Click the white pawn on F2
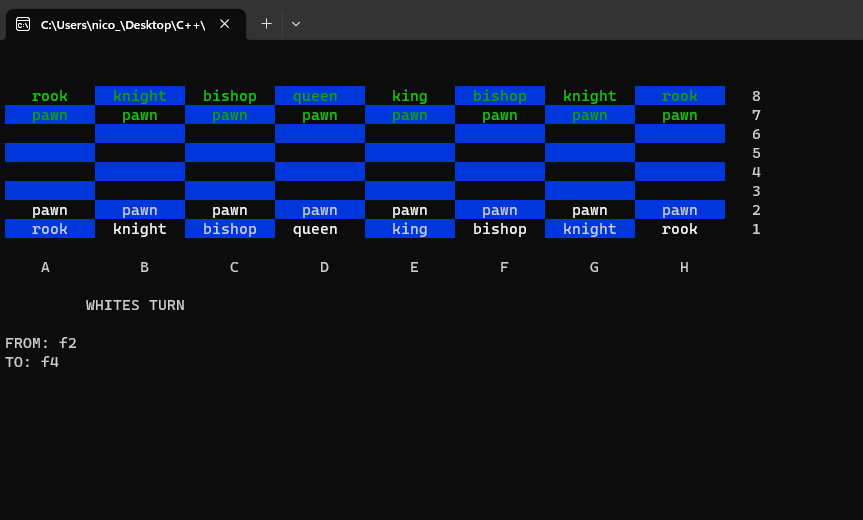Image resolution: width=863 pixels, height=520 pixels. [500, 211]
